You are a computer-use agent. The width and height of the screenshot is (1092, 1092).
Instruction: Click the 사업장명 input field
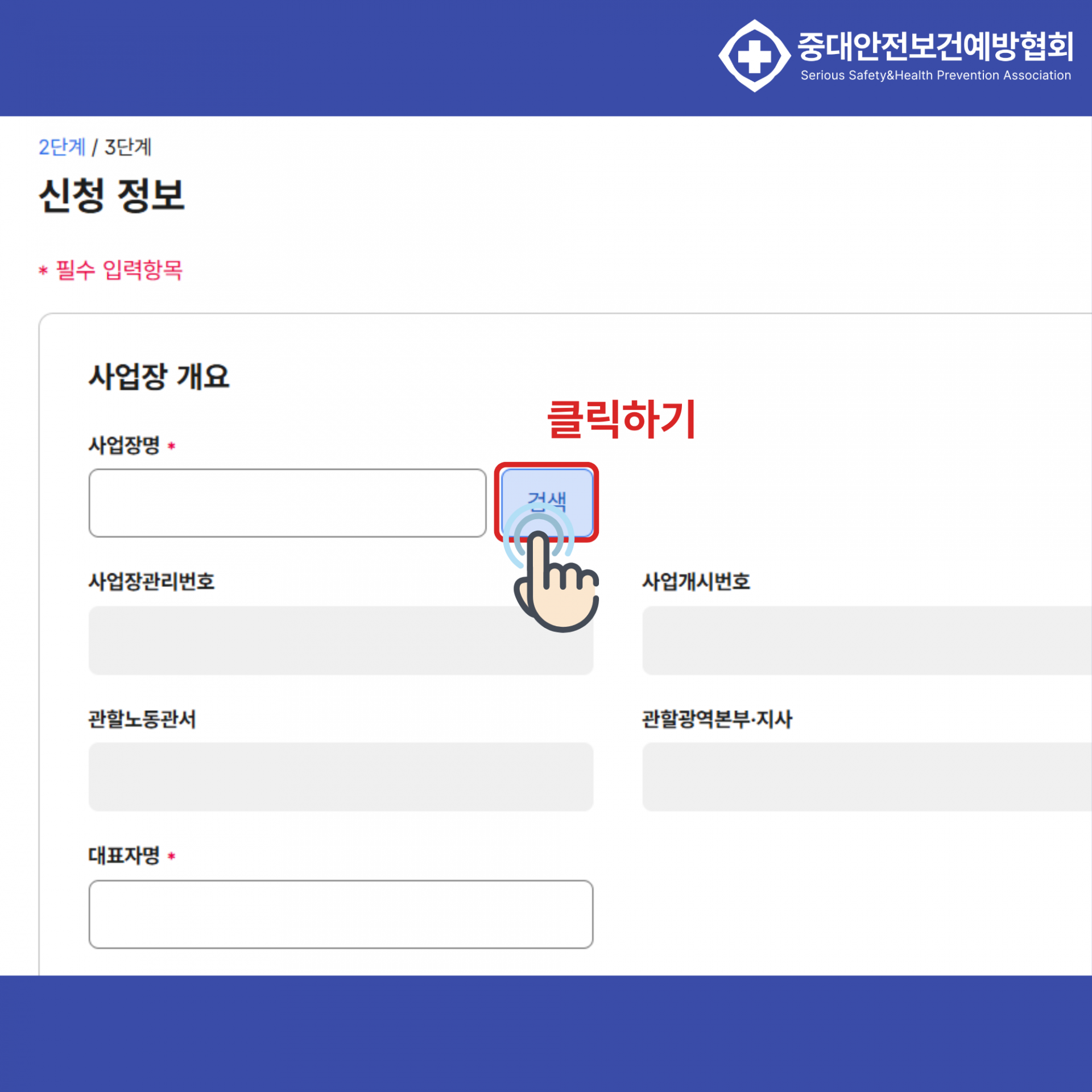[287, 503]
